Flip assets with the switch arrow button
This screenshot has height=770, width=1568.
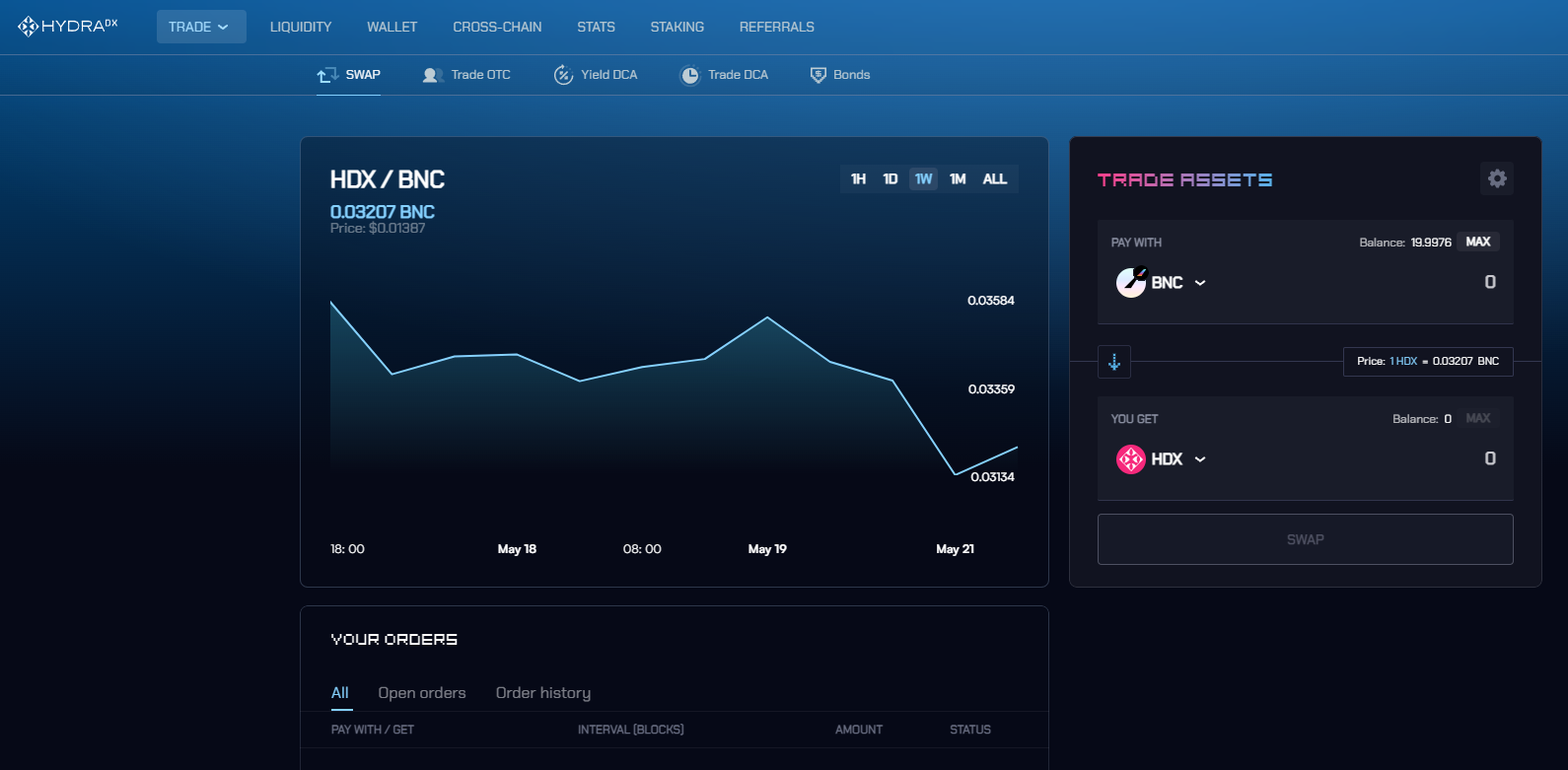1114,362
